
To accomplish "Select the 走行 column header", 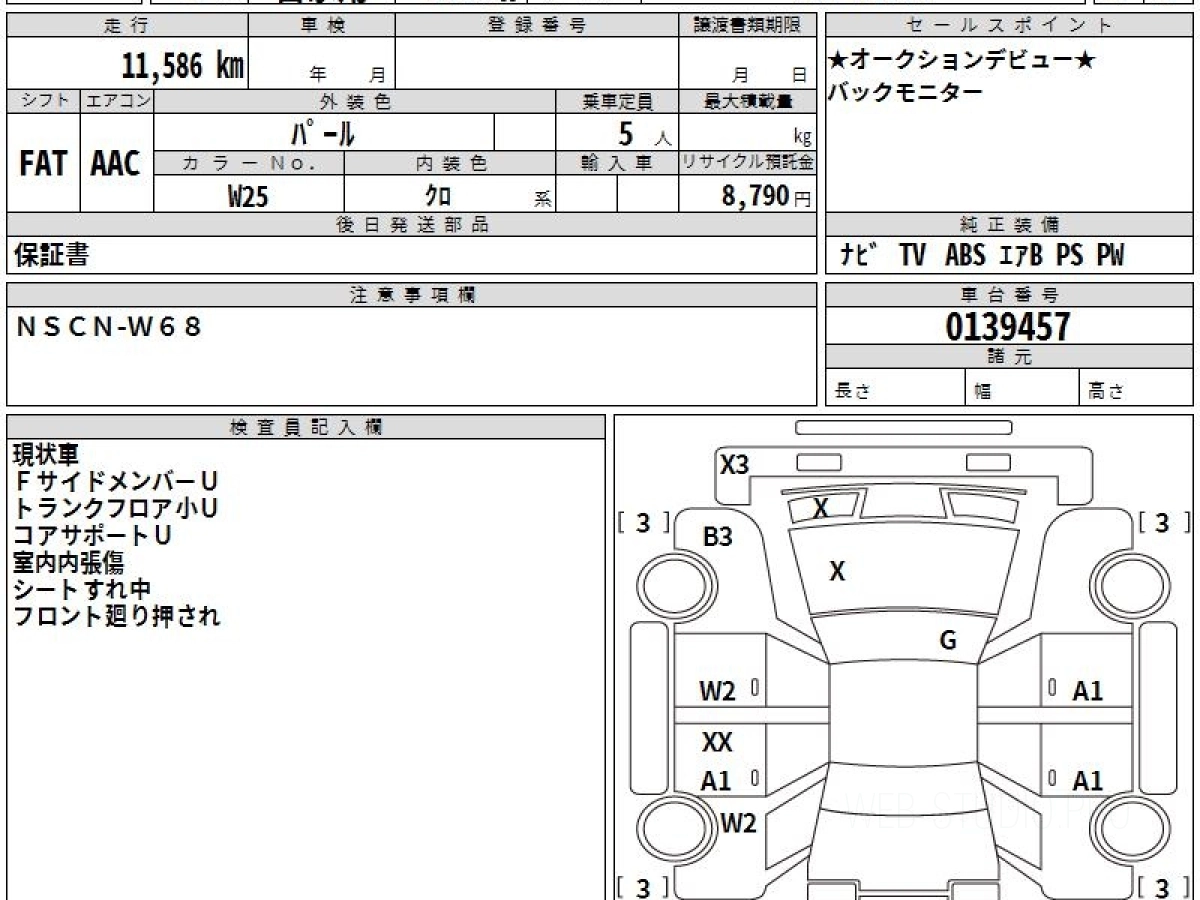I will 127,26.
